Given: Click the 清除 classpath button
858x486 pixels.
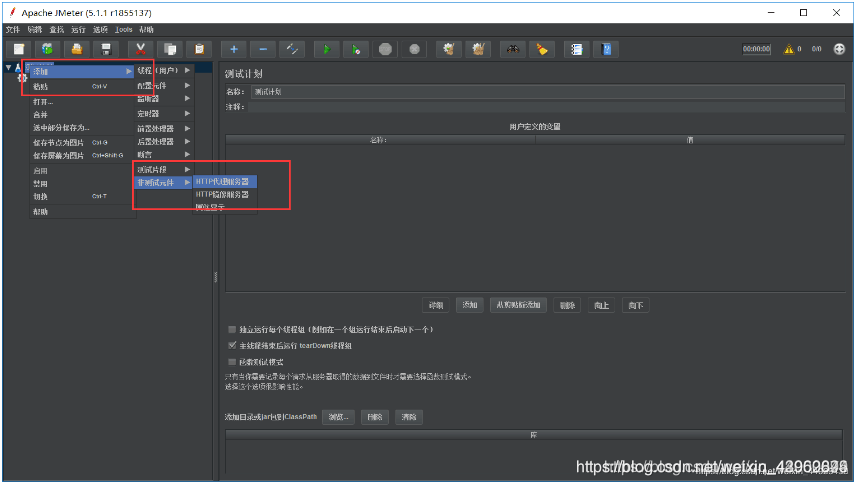Looking at the screenshot, I should 409,417.
